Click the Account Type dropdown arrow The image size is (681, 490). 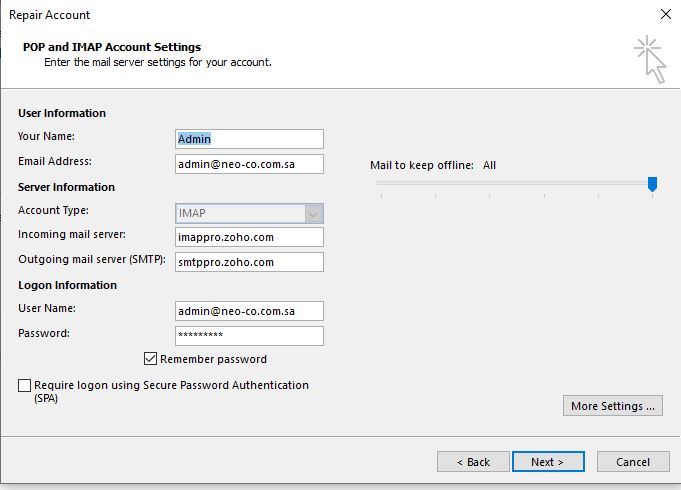coord(314,213)
